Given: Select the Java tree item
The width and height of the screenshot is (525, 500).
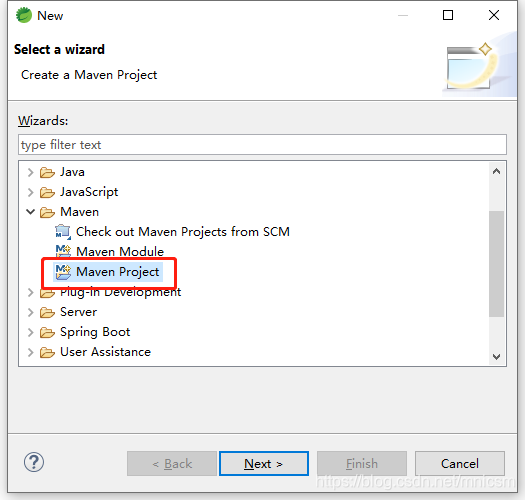Looking at the screenshot, I should tap(72, 172).
